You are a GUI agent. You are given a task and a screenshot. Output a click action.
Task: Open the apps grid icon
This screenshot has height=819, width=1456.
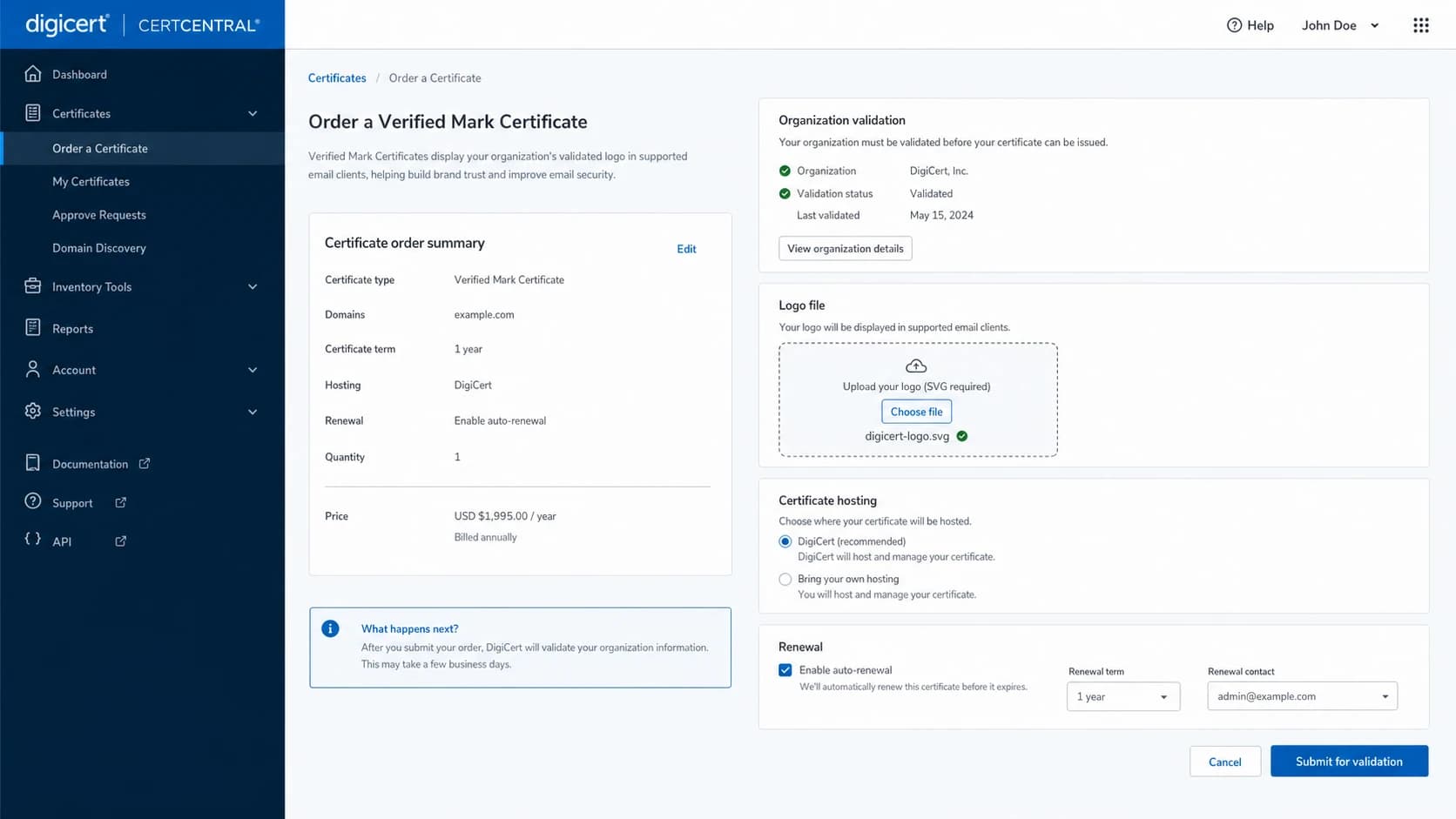point(1421,25)
